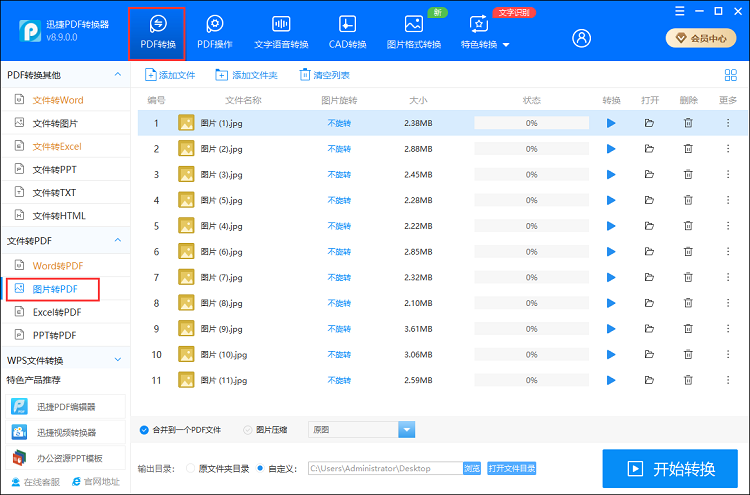Viewport: 750px width, 495px height.
Task: Open CAD转换 tool in top toolbar
Action: point(347,32)
